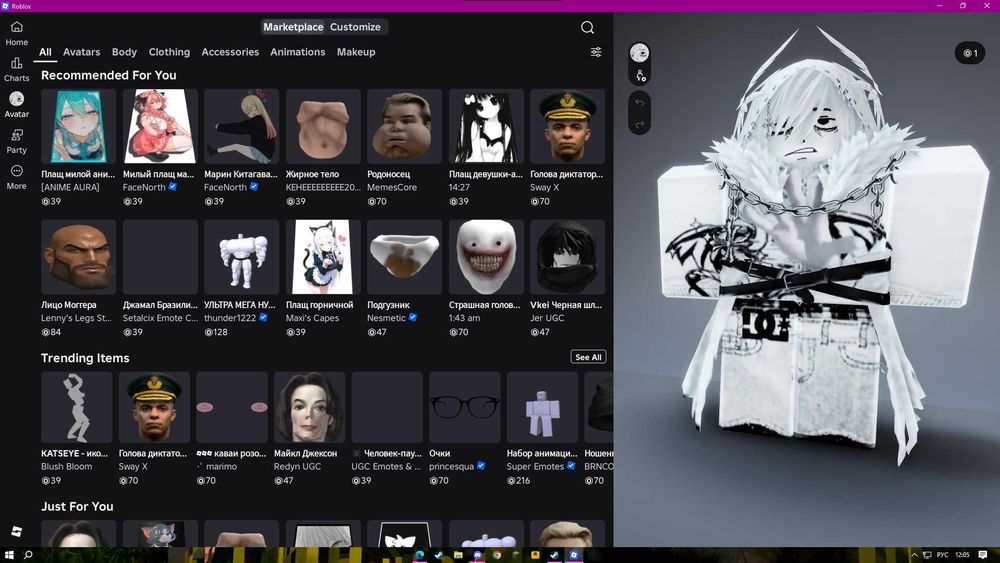Click the Roblox logo in bottom-left corner

17,531
